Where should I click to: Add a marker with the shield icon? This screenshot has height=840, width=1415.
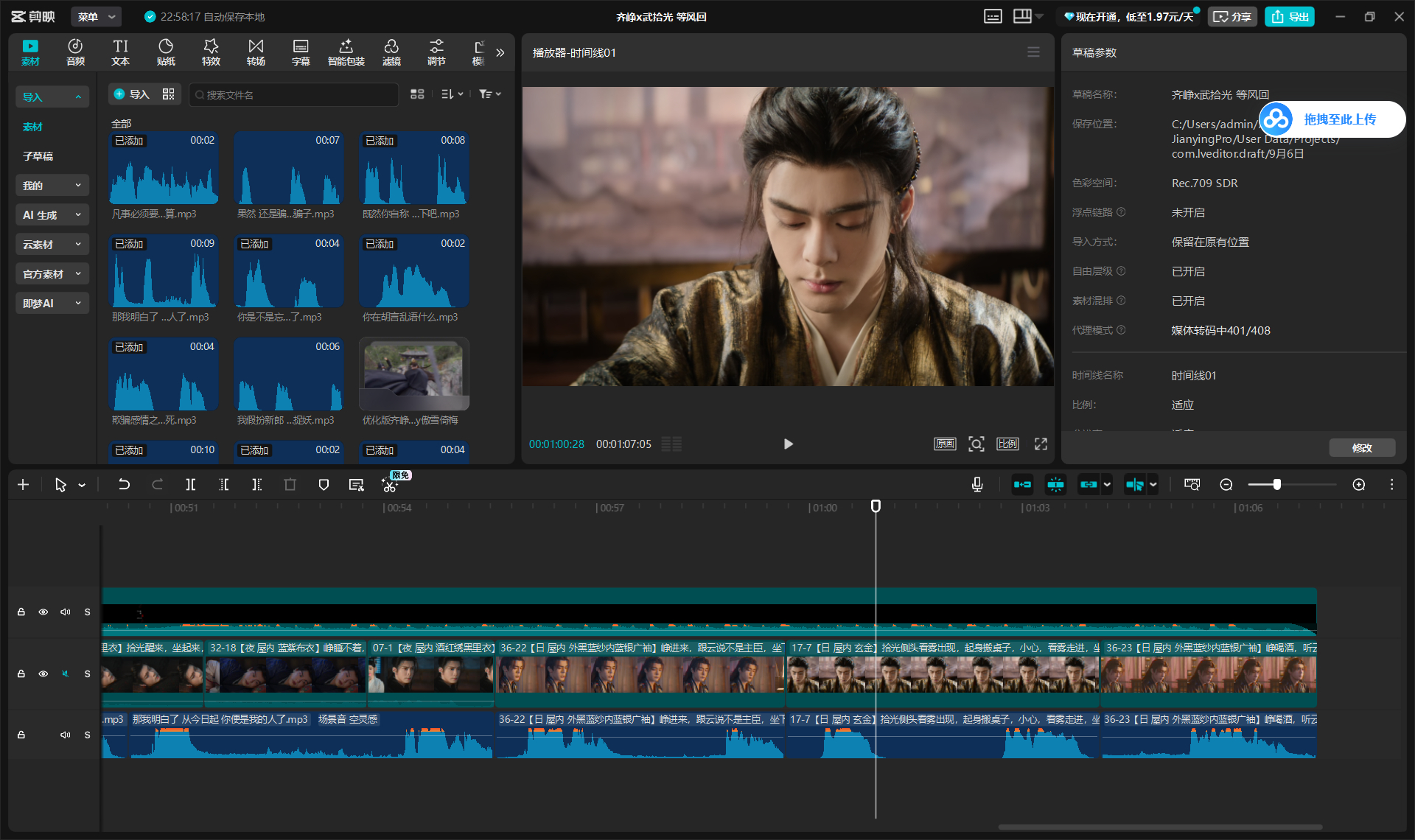click(324, 485)
